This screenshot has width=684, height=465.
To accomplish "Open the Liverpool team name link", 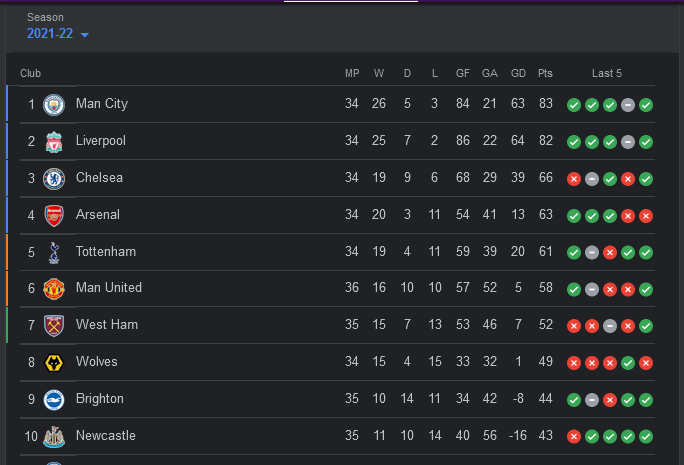I will pos(101,141).
